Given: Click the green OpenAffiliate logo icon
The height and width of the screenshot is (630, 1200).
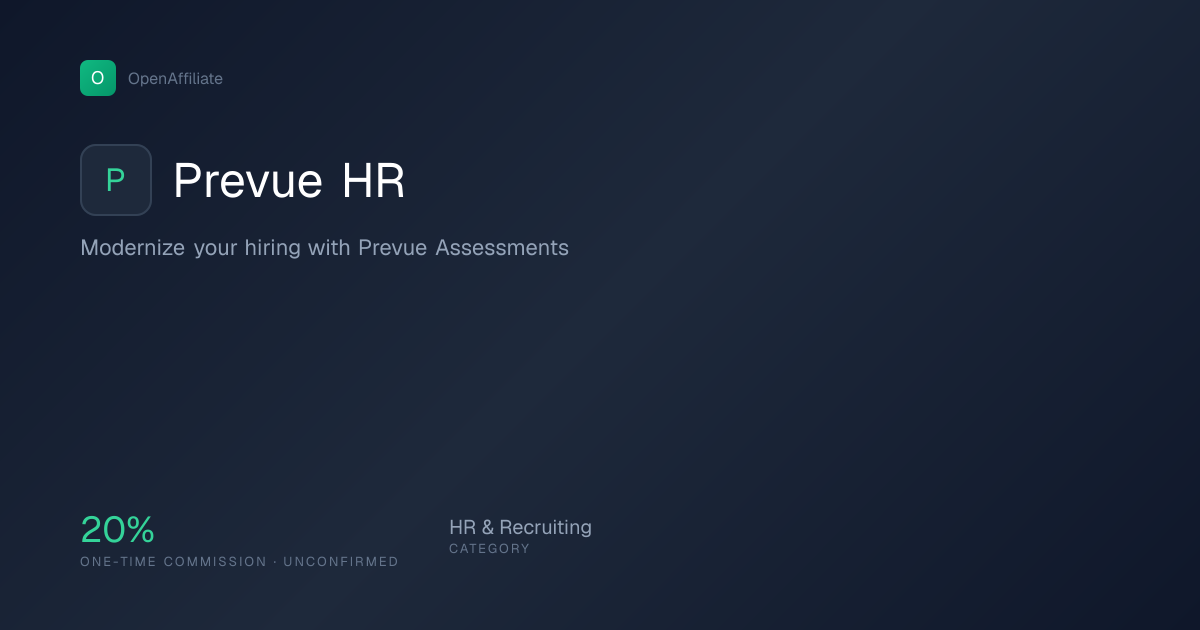Looking at the screenshot, I should 98,78.
